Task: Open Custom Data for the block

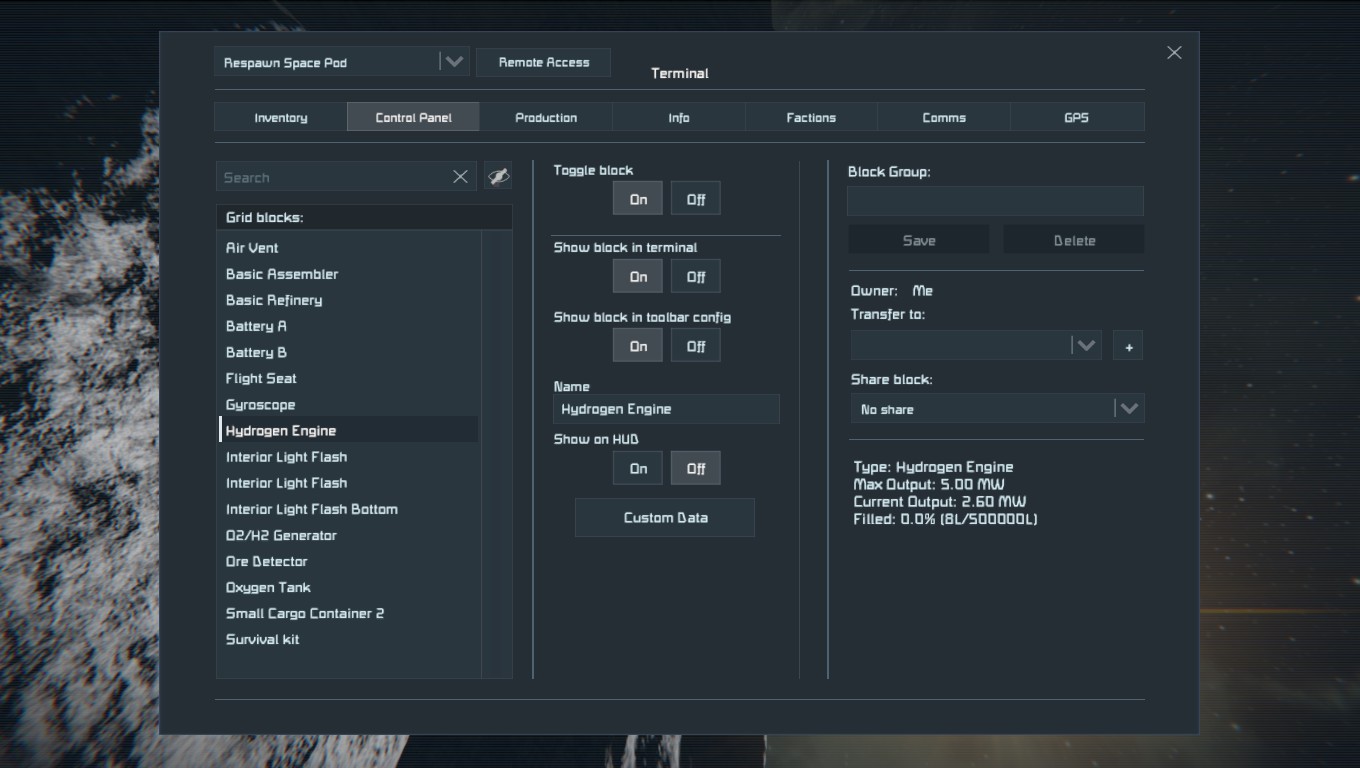Action: coord(665,518)
